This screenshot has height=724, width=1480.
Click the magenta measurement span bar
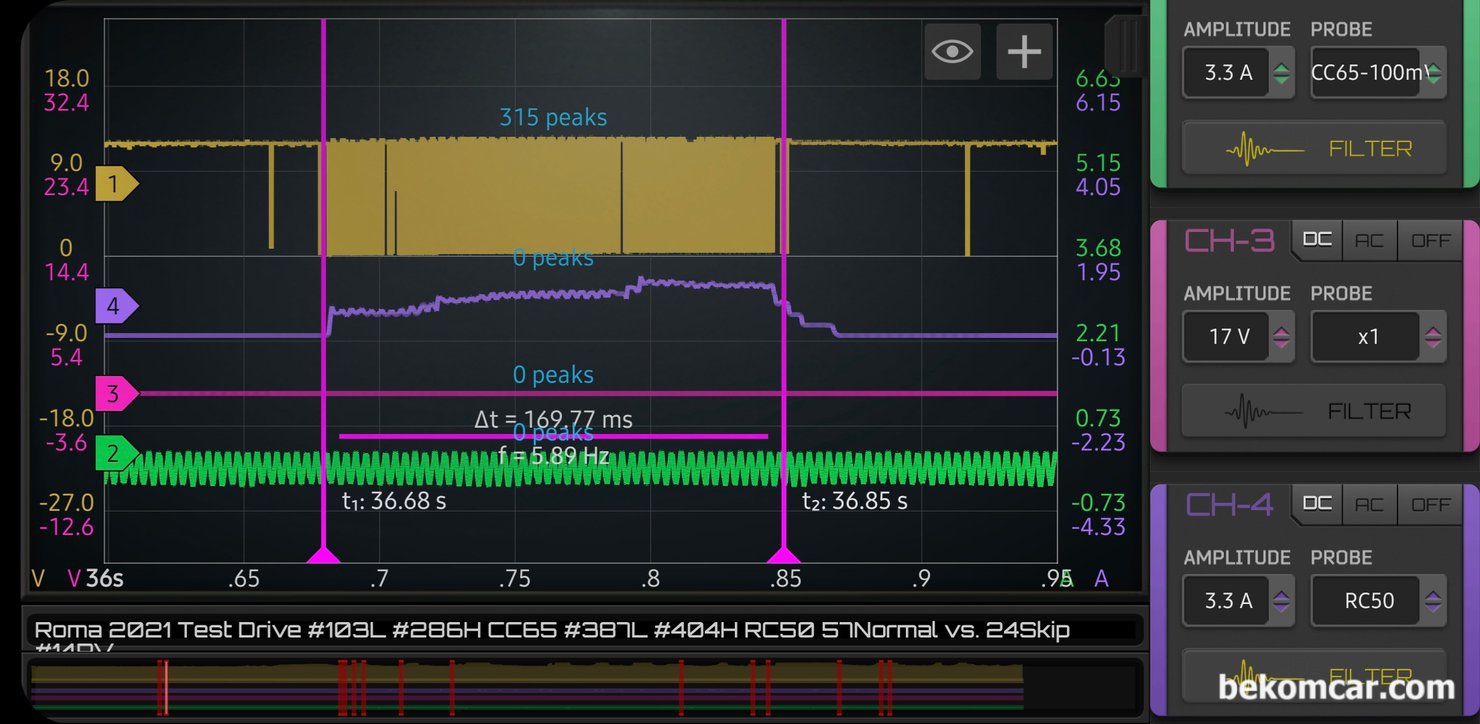[x=553, y=436]
